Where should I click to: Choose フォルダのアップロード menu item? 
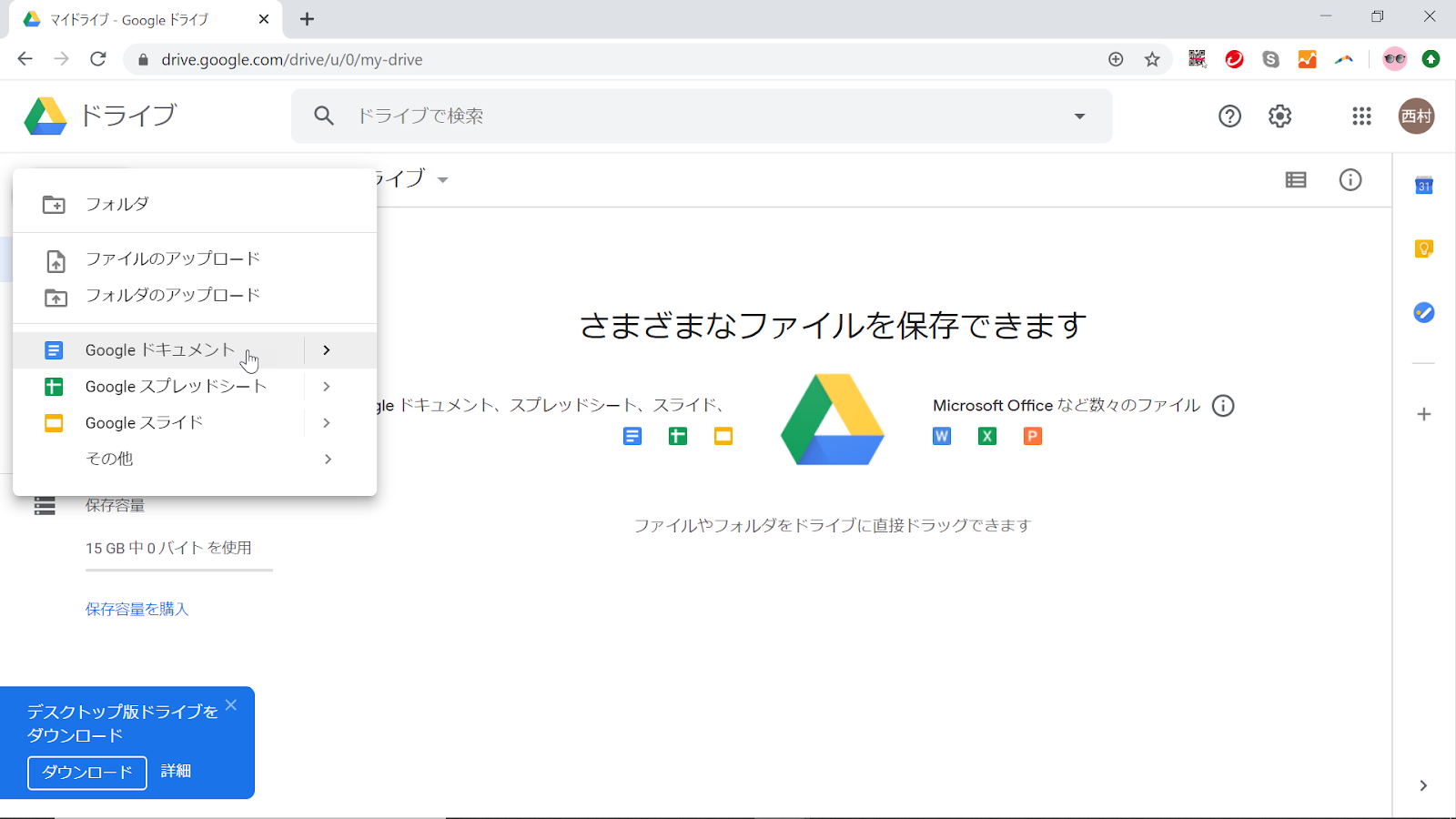tap(195, 296)
